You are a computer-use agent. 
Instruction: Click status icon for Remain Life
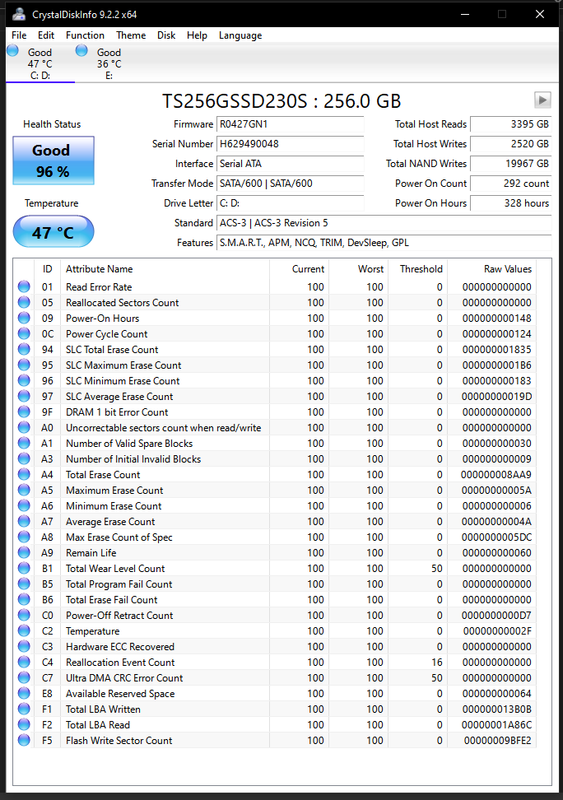24,553
